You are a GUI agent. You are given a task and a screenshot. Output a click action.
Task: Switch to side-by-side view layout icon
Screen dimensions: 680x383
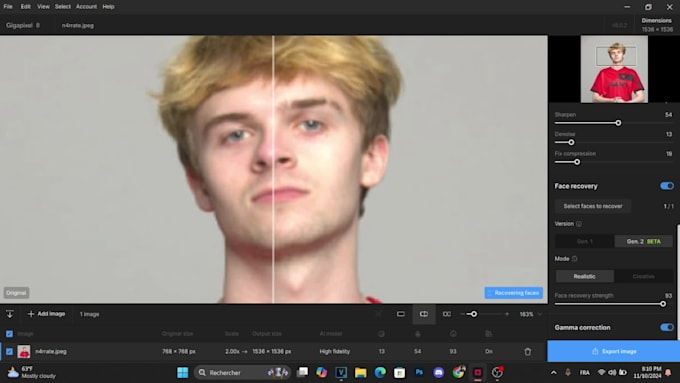447,314
